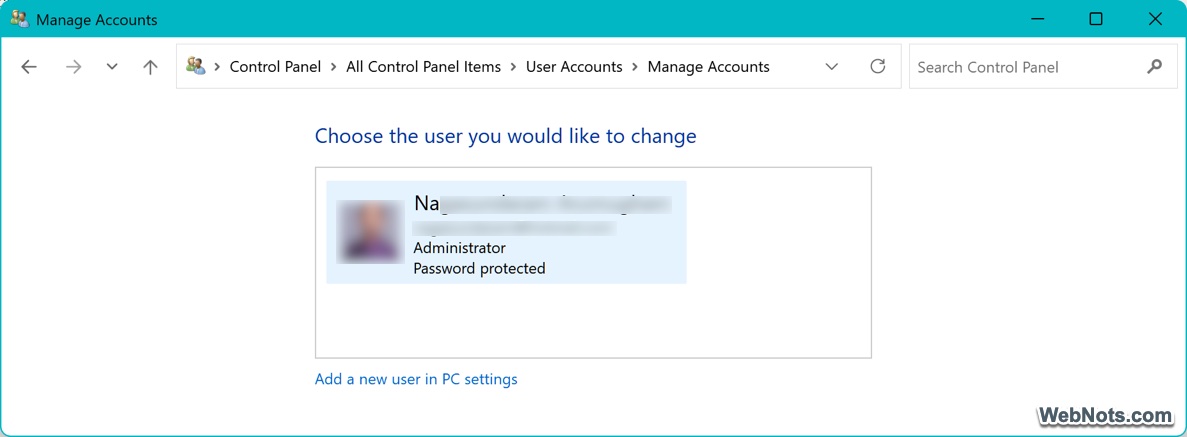This screenshot has width=1187, height=437.
Task: Maximize the Manage Accounts window
Action: point(1096,19)
